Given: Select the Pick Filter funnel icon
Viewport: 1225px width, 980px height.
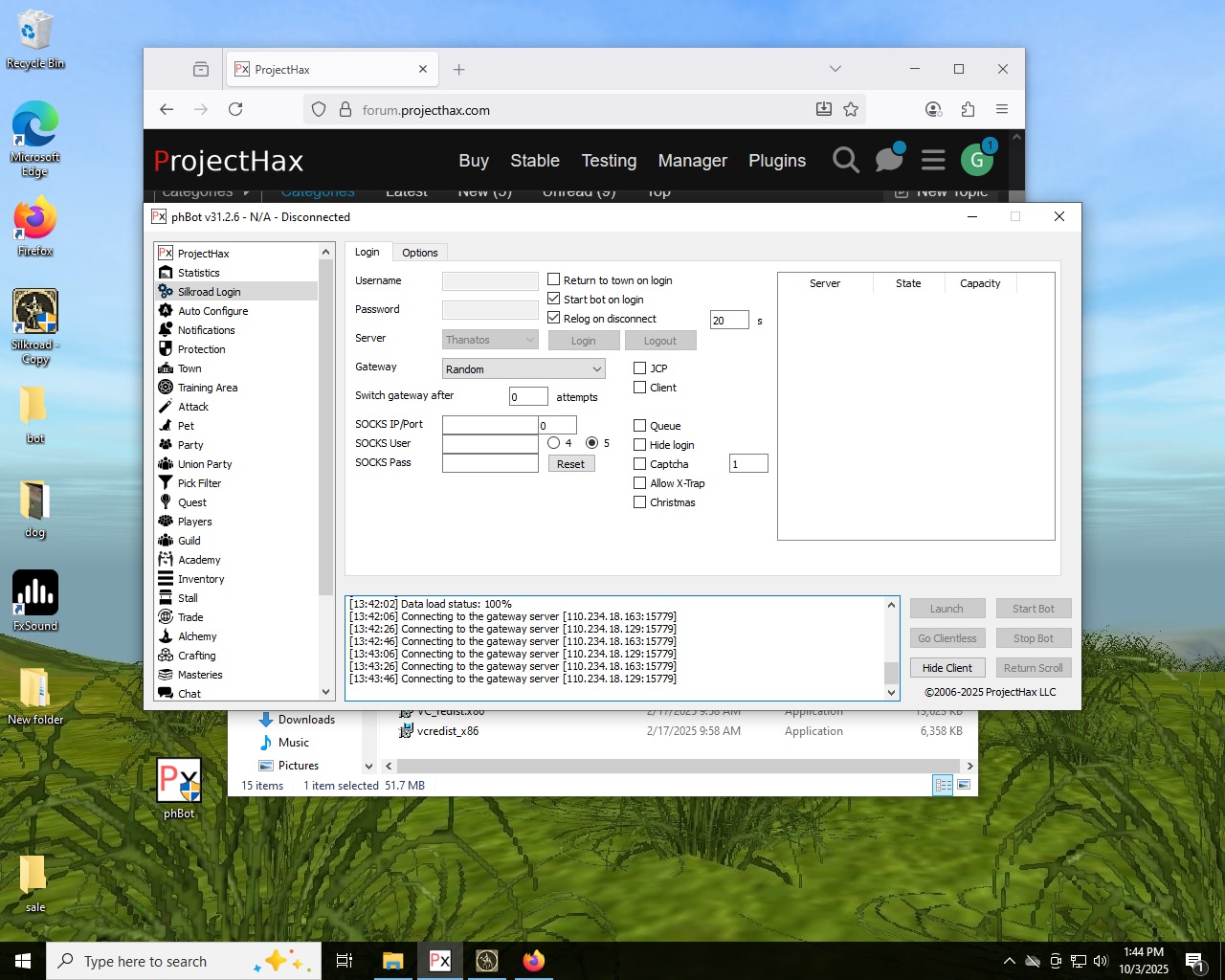Looking at the screenshot, I should click(x=166, y=483).
